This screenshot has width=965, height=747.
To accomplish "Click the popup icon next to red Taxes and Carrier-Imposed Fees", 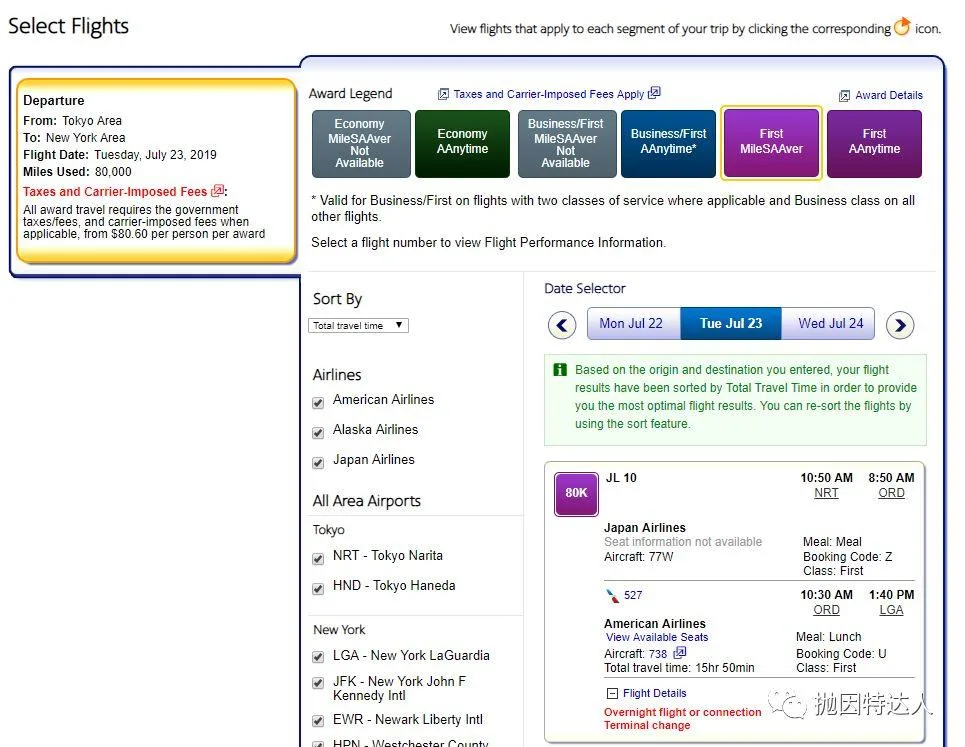I will pyautogui.click(x=218, y=191).
